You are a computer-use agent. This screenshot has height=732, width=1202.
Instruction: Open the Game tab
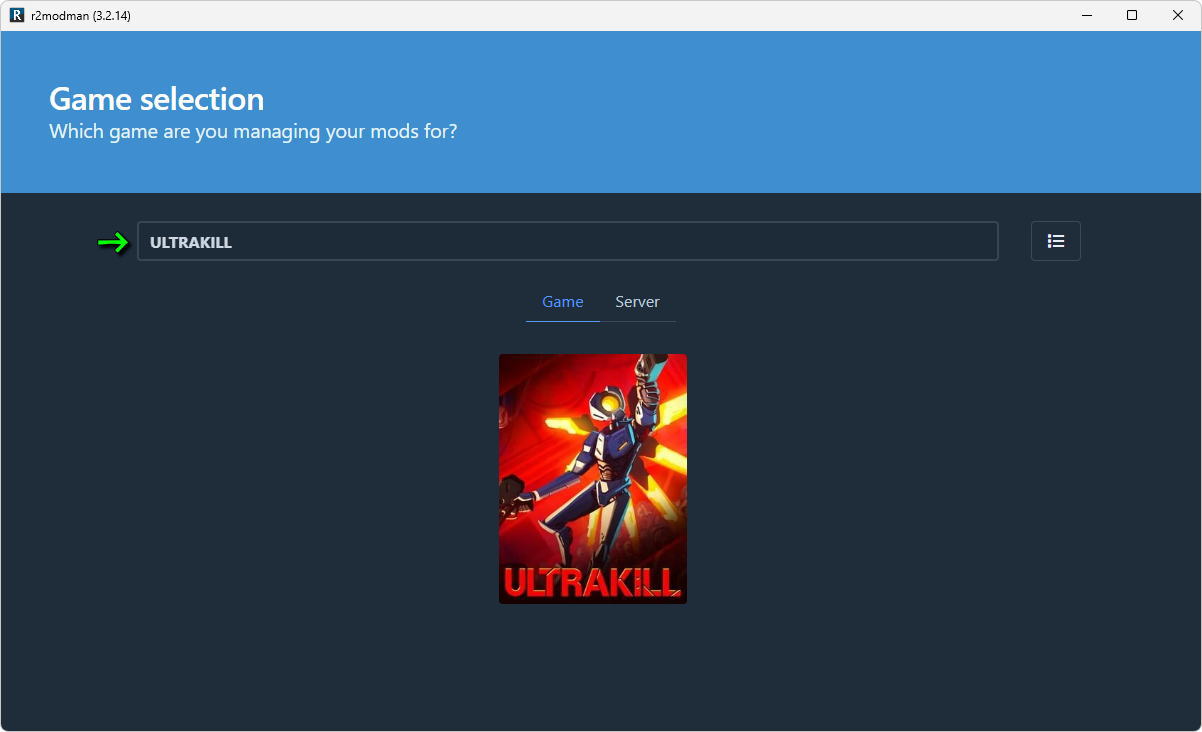[562, 302]
